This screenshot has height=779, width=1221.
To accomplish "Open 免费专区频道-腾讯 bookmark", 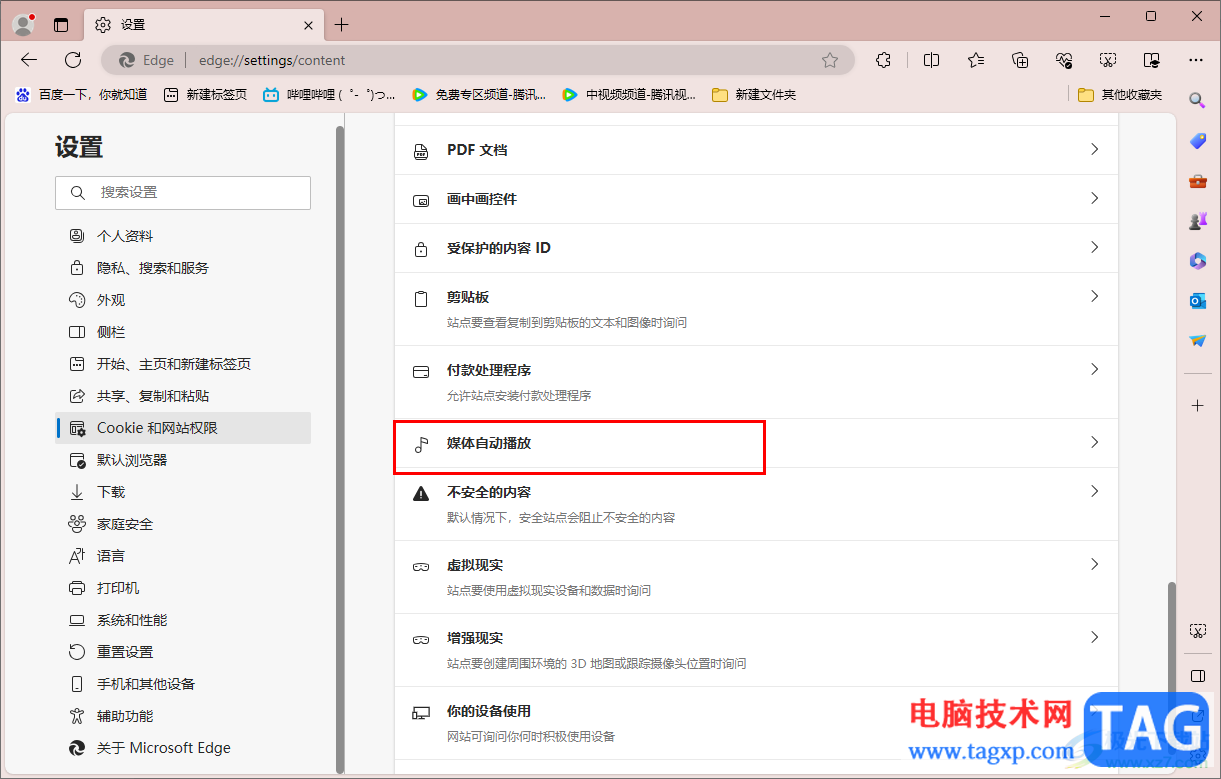I will (x=479, y=95).
